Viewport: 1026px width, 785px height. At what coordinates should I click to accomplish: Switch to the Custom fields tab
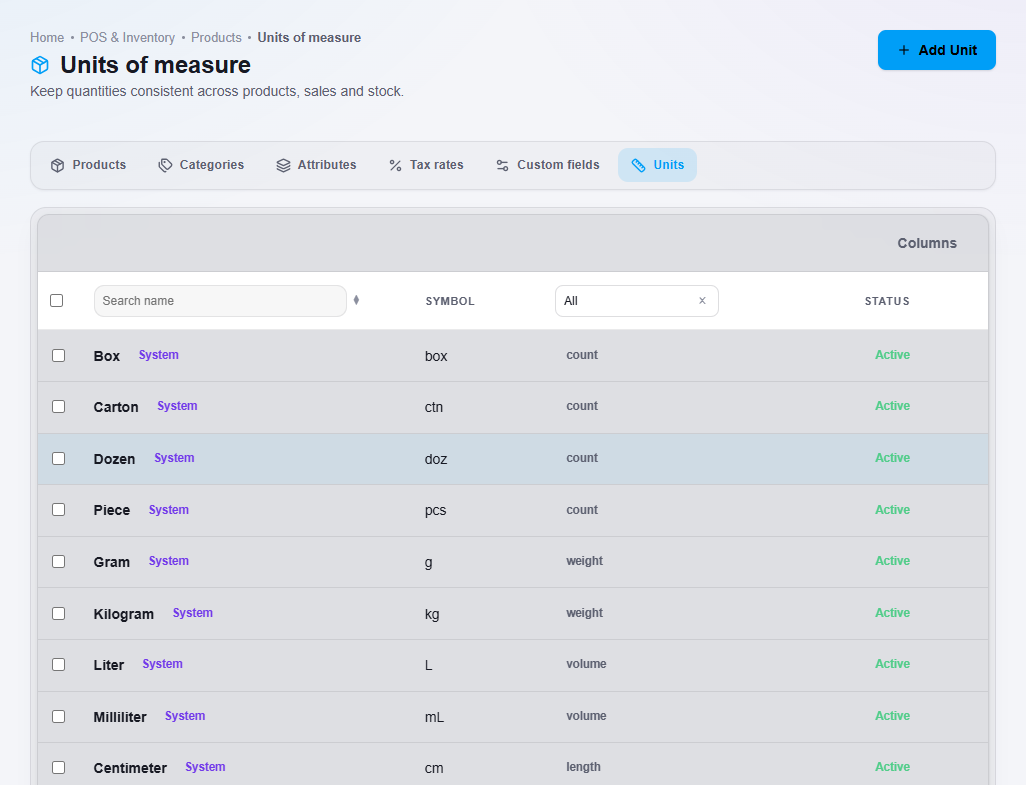(548, 166)
